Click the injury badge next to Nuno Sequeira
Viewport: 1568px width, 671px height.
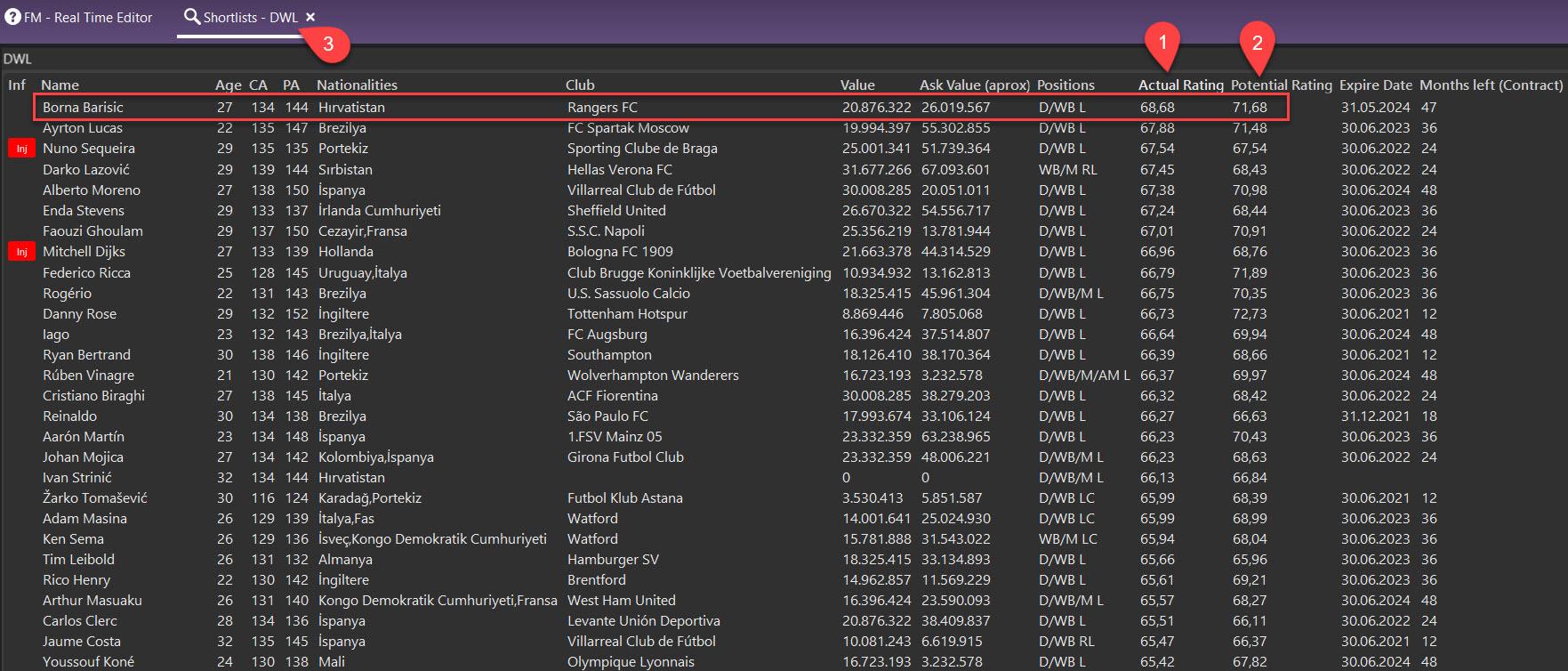[x=21, y=149]
